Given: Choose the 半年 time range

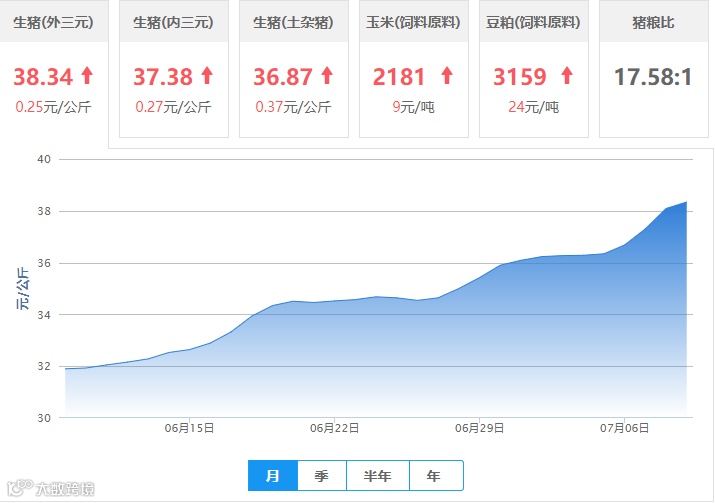Looking at the screenshot, I should 378,476.
